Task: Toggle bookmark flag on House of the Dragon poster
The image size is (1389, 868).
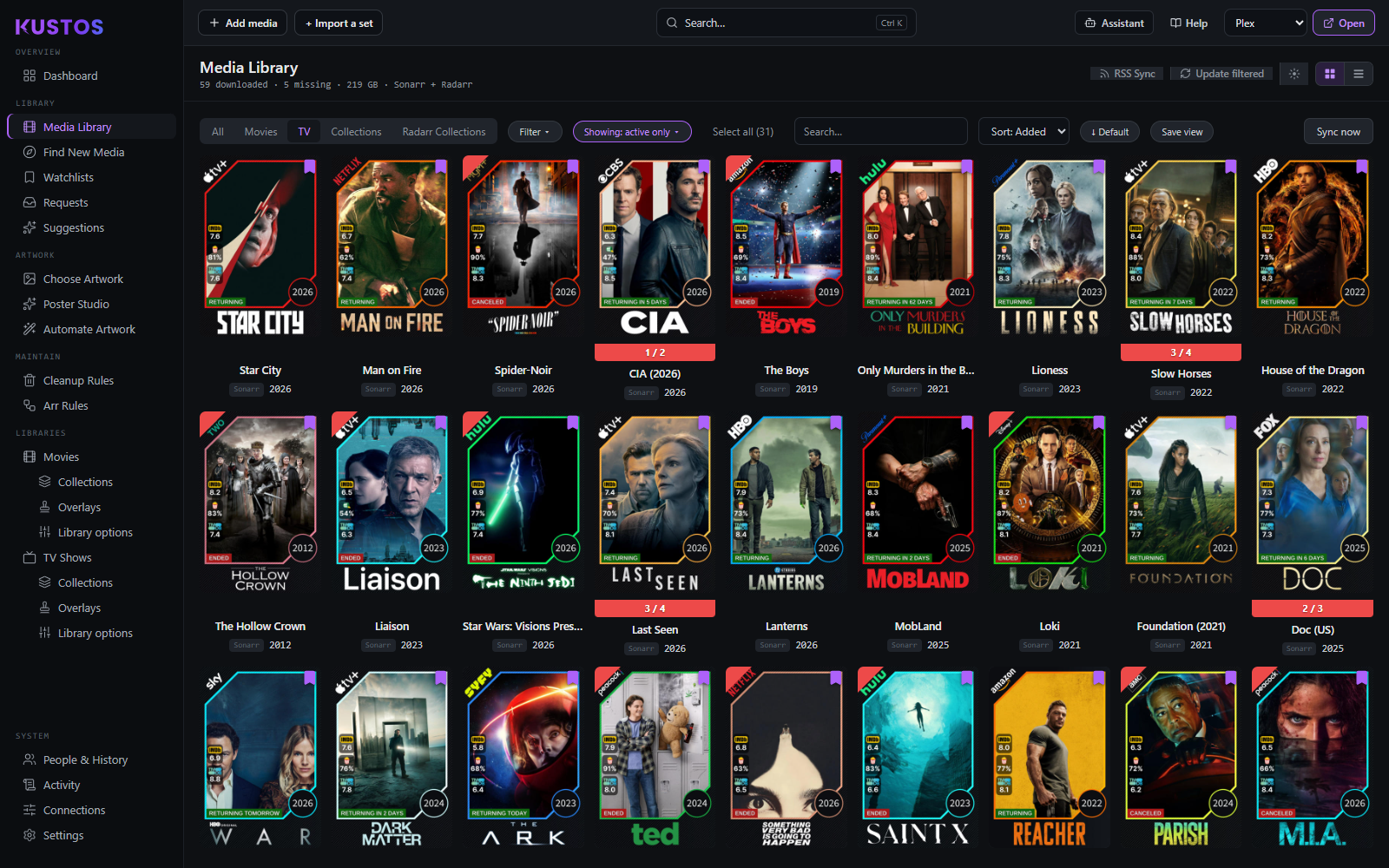Action: (1361, 167)
